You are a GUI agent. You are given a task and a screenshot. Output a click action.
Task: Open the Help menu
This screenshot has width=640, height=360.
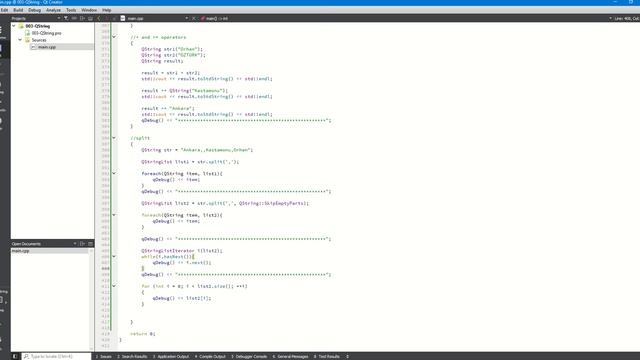coord(107,10)
